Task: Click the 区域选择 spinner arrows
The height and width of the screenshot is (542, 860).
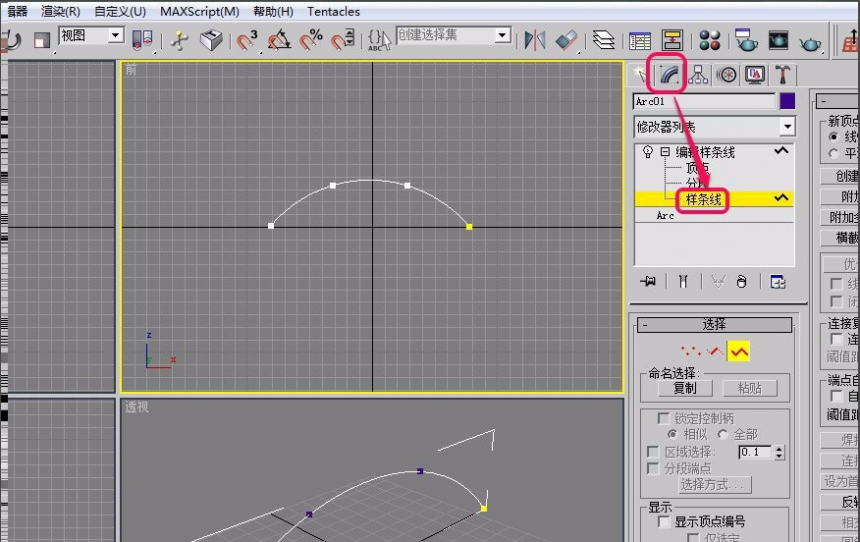Action: point(779,452)
